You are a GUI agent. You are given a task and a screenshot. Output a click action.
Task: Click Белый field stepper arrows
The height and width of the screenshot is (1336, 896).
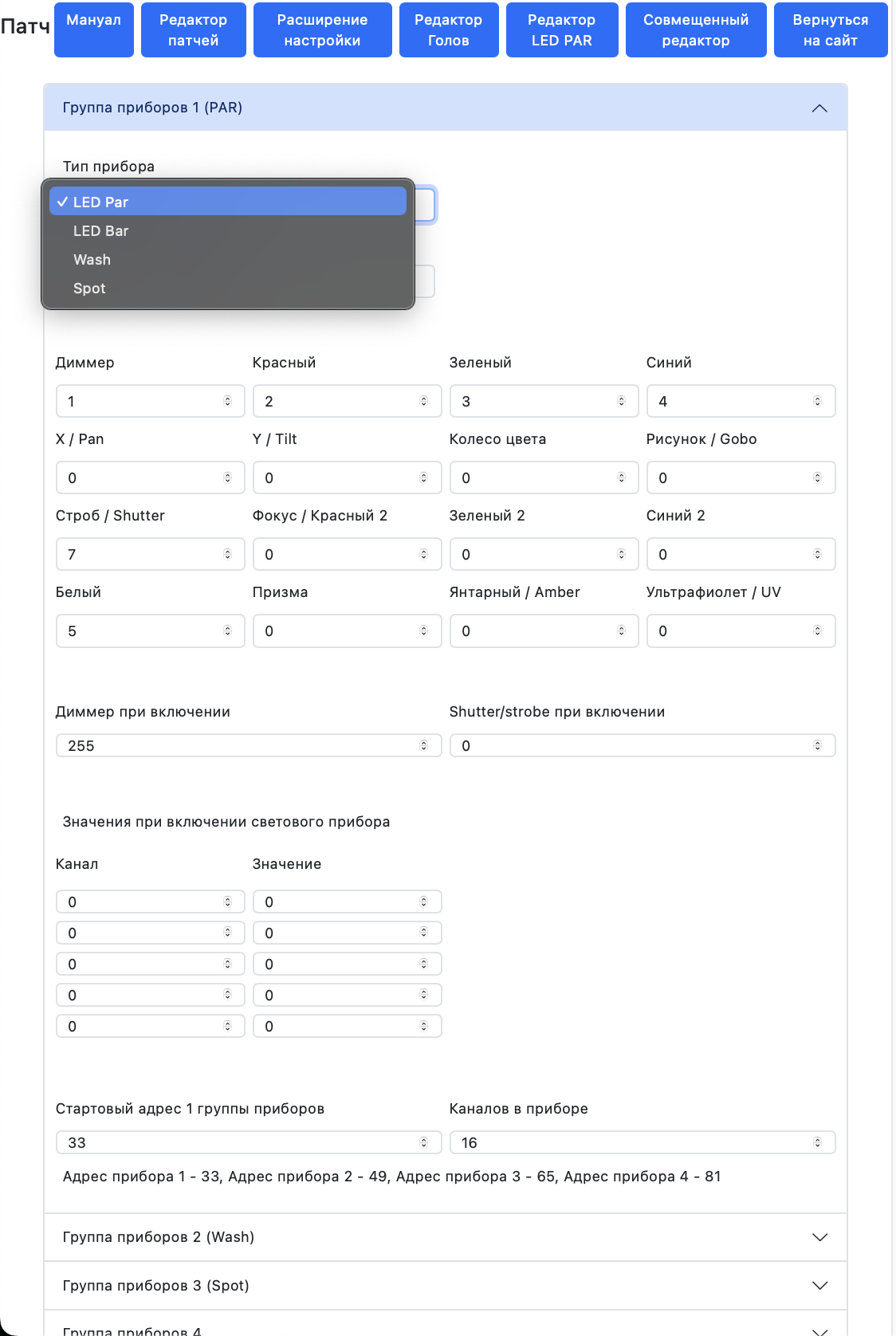click(228, 631)
